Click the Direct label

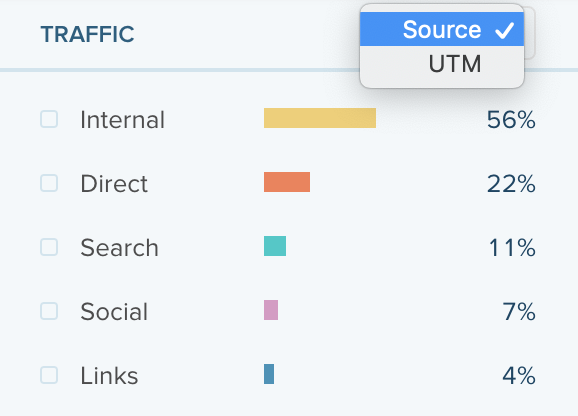[x=114, y=183]
